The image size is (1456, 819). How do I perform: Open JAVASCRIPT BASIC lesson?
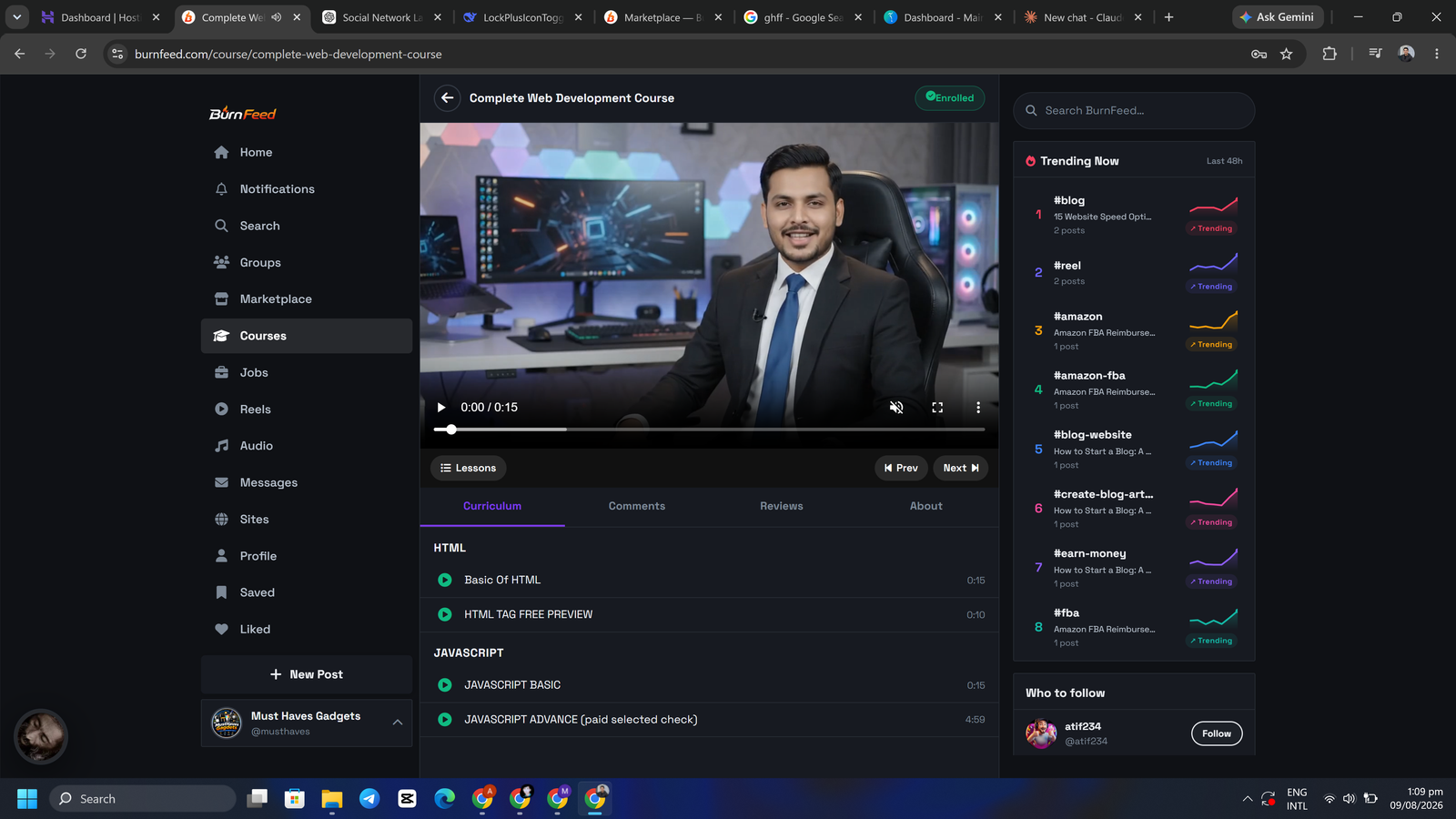(x=709, y=684)
